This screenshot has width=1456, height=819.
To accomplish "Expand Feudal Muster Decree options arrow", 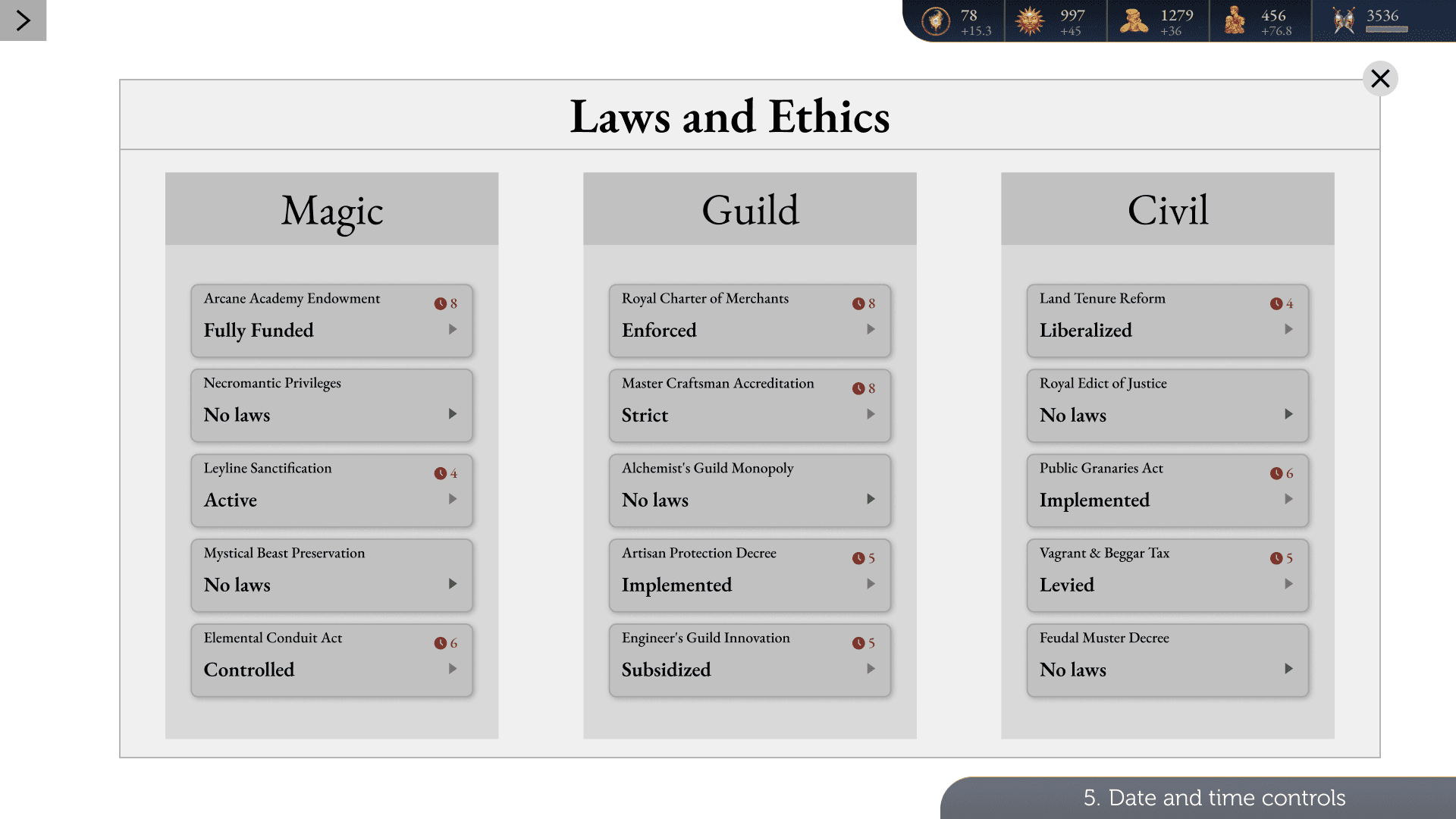I will (1288, 669).
